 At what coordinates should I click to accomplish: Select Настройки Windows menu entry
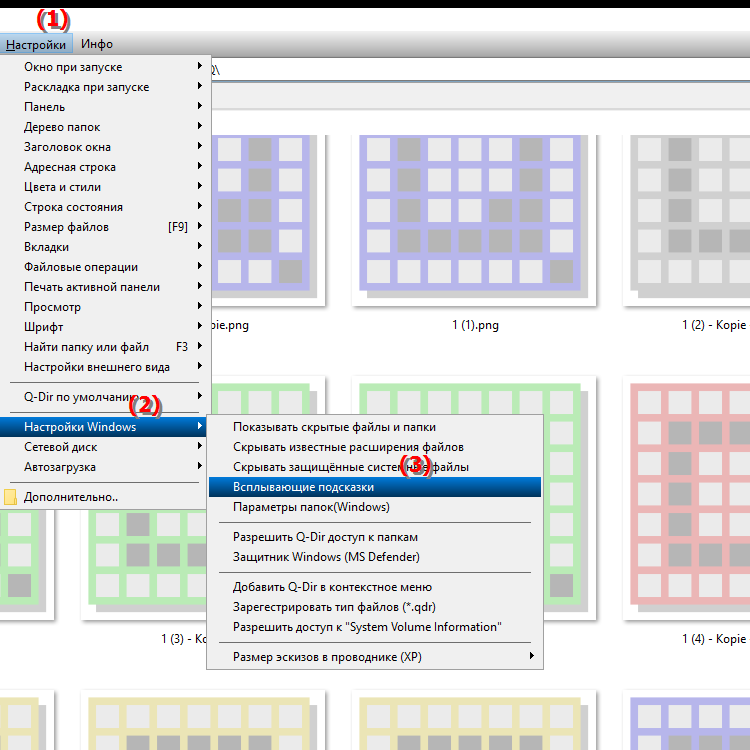(x=103, y=427)
